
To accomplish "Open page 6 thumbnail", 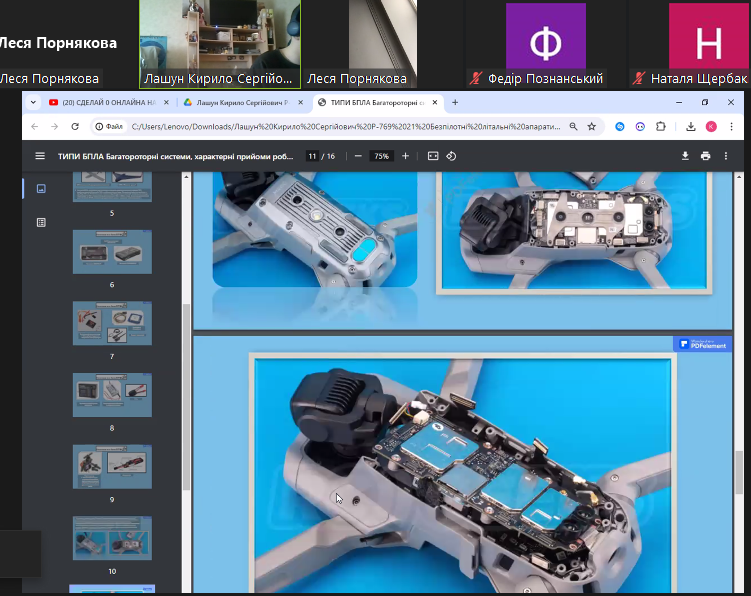I will point(112,252).
